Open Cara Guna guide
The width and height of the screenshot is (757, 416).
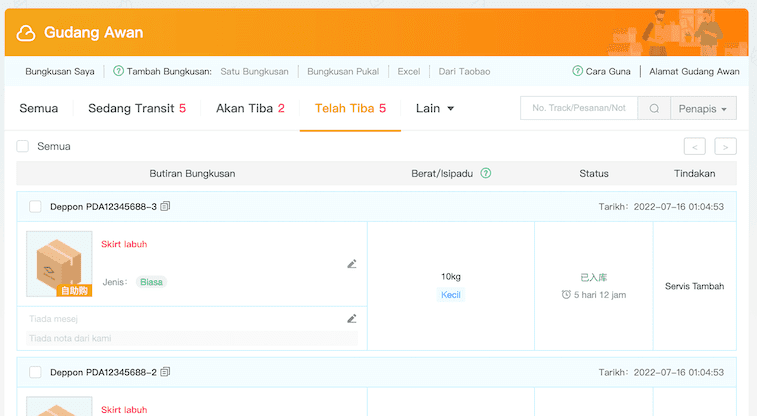coord(608,71)
